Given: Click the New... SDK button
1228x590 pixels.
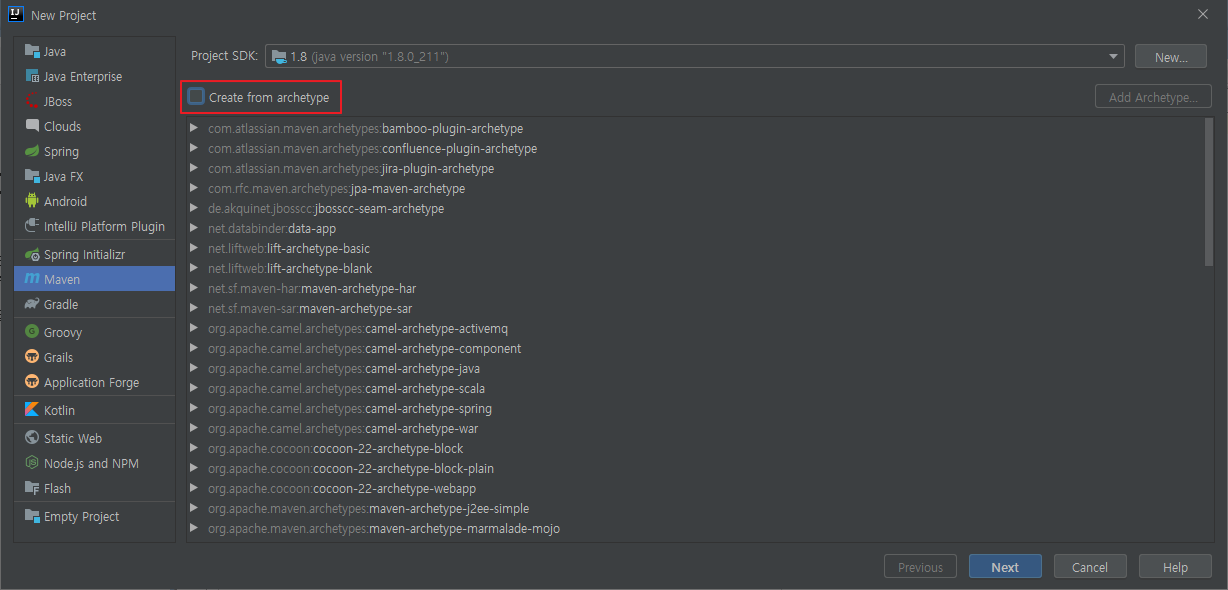Looking at the screenshot, I should click(1171, 57).
